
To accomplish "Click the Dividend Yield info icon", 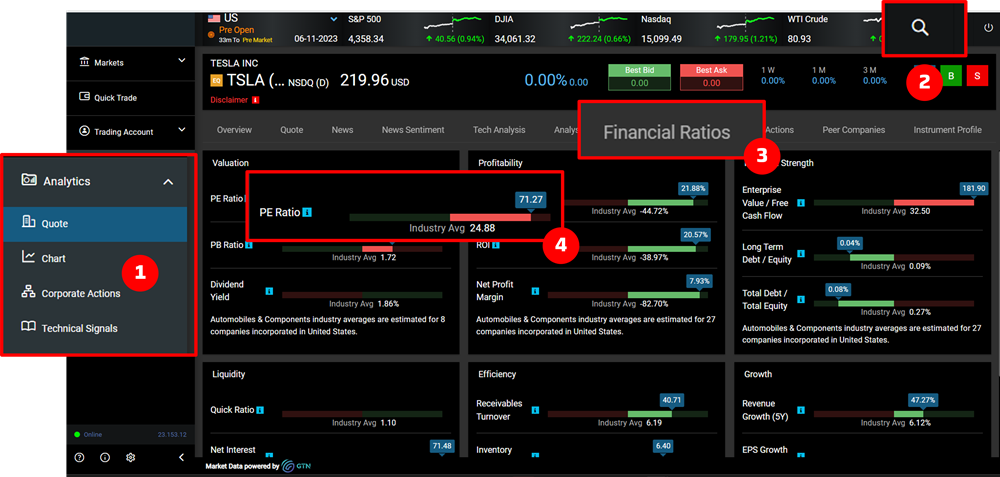I will 269,291.
